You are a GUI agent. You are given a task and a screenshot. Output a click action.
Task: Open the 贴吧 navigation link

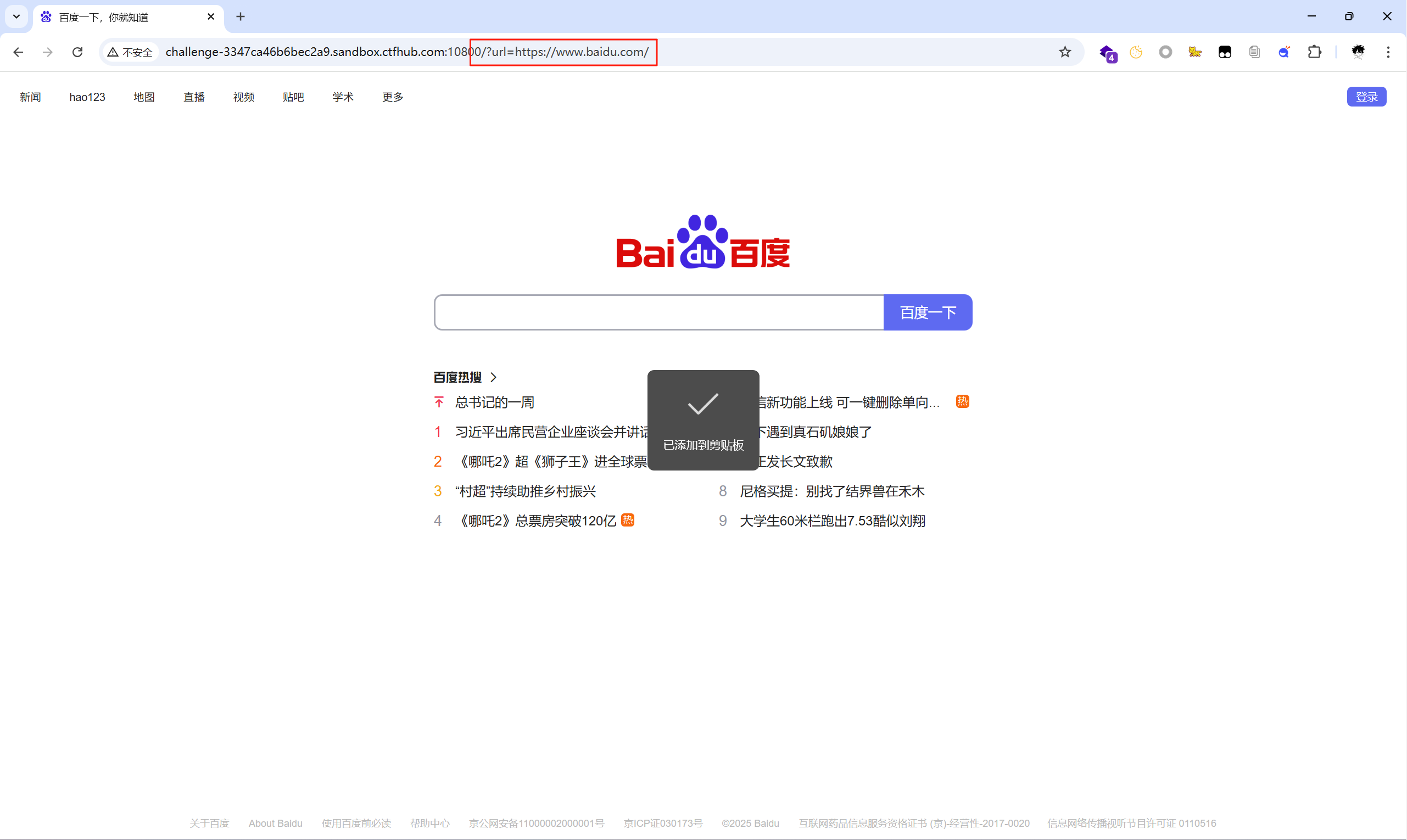click(x=293, y=97)
